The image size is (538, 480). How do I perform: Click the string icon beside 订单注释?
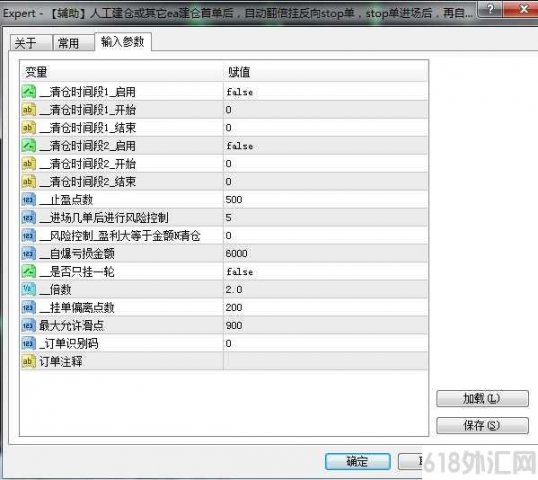28,361
